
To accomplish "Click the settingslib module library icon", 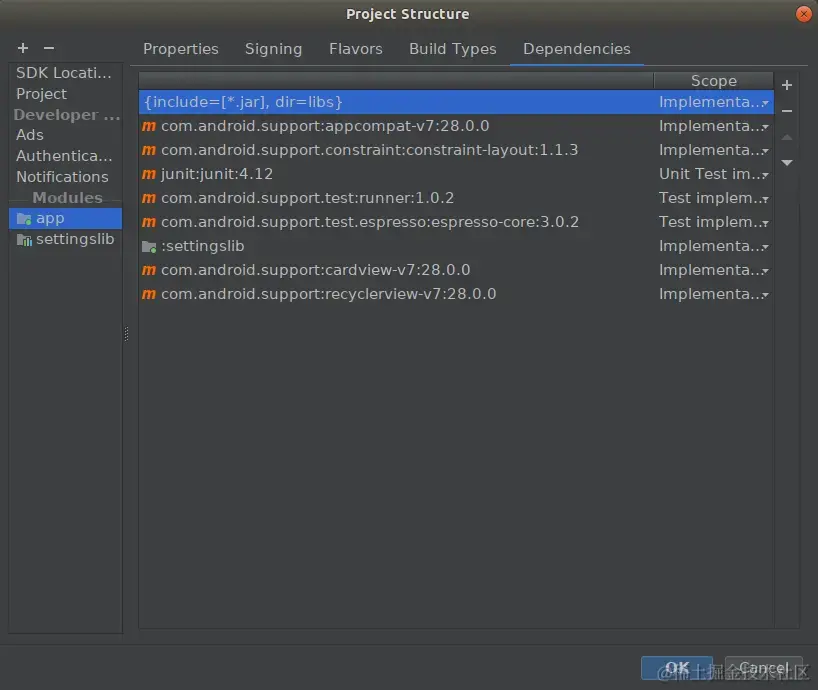I will tap(24, 240).
